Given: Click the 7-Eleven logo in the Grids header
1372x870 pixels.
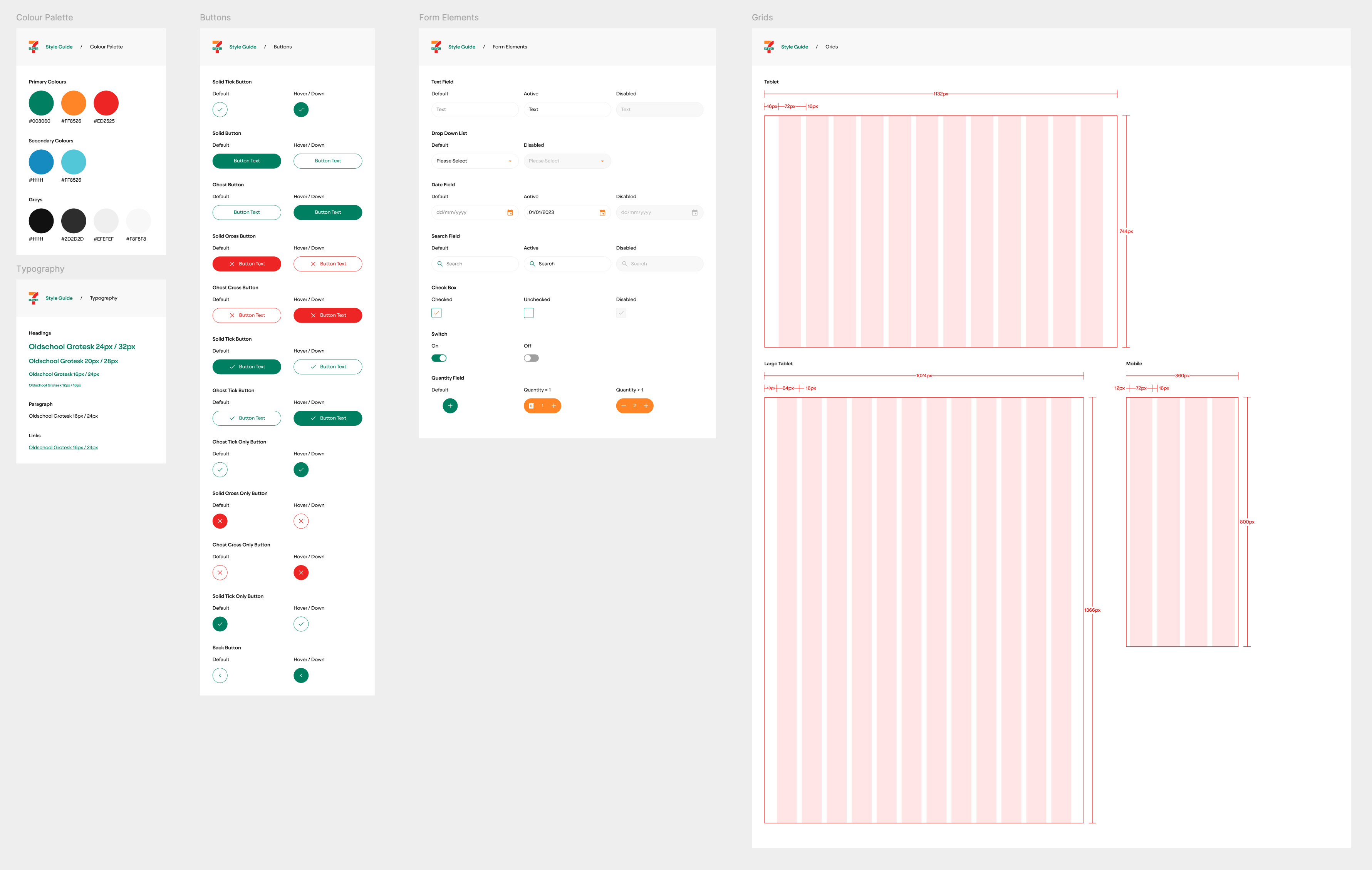Looking at the screenshot, I should tap(769, 47).
